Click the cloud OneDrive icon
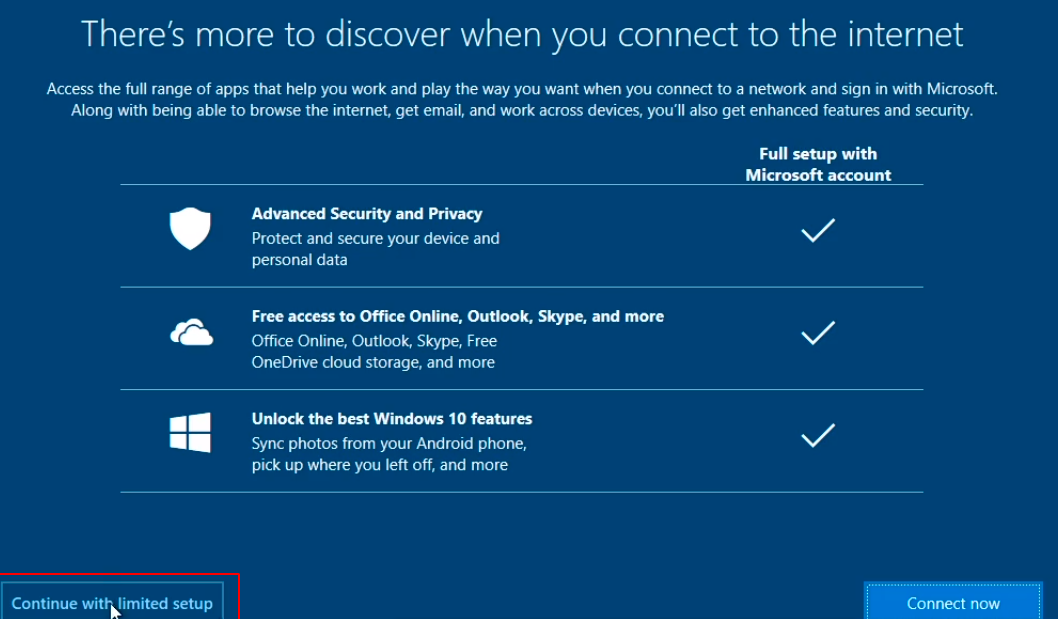The image size is (1058, 619). point(192,332)
